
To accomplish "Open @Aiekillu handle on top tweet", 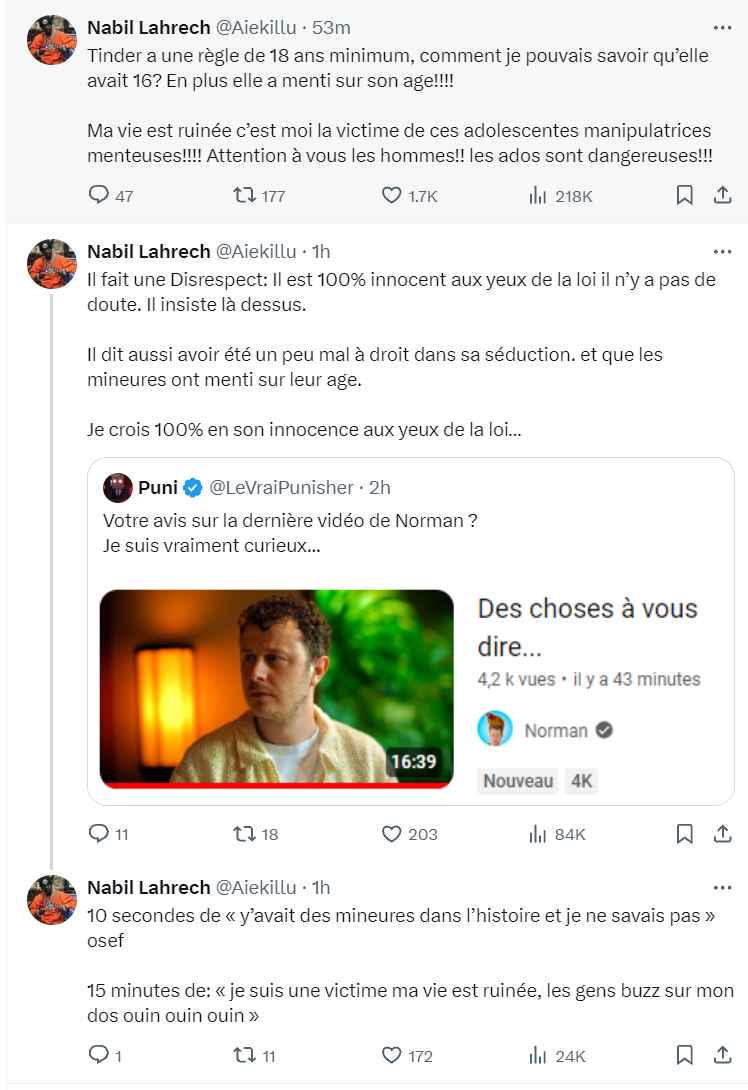I will (x=256, y=28).
